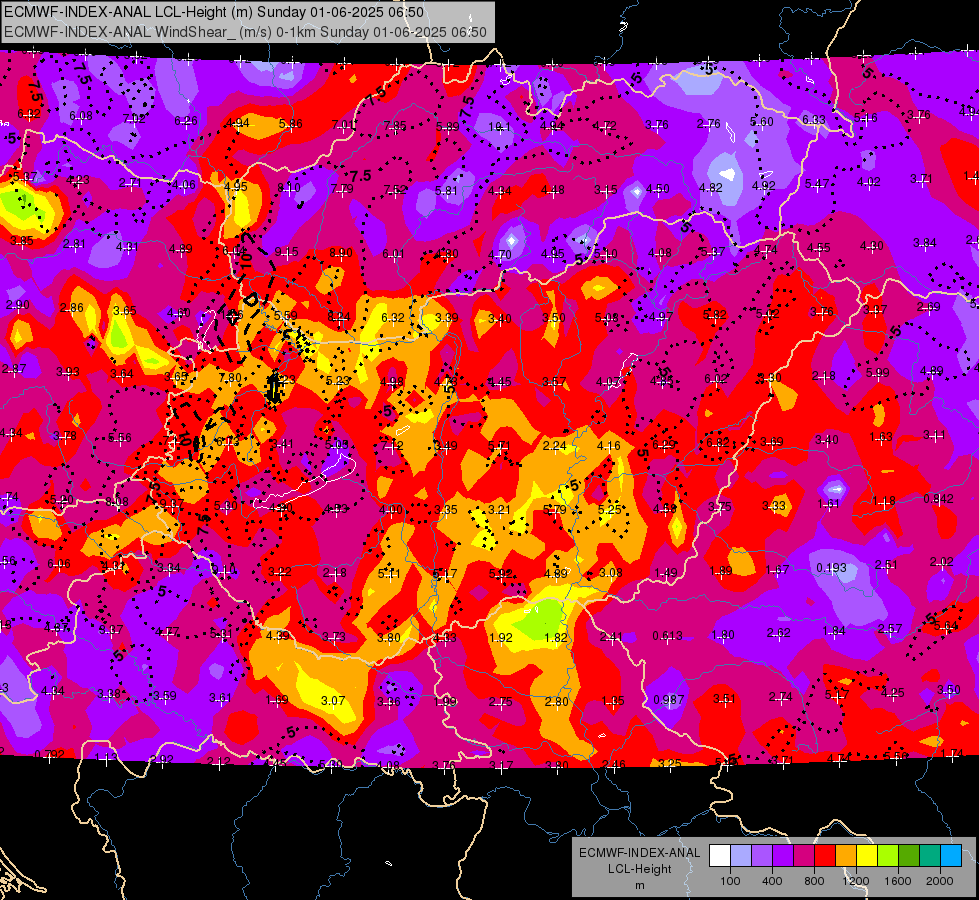Click the wind shear value '5.25'
Viewport: 979px width, 900px height.
click(609, 509)
